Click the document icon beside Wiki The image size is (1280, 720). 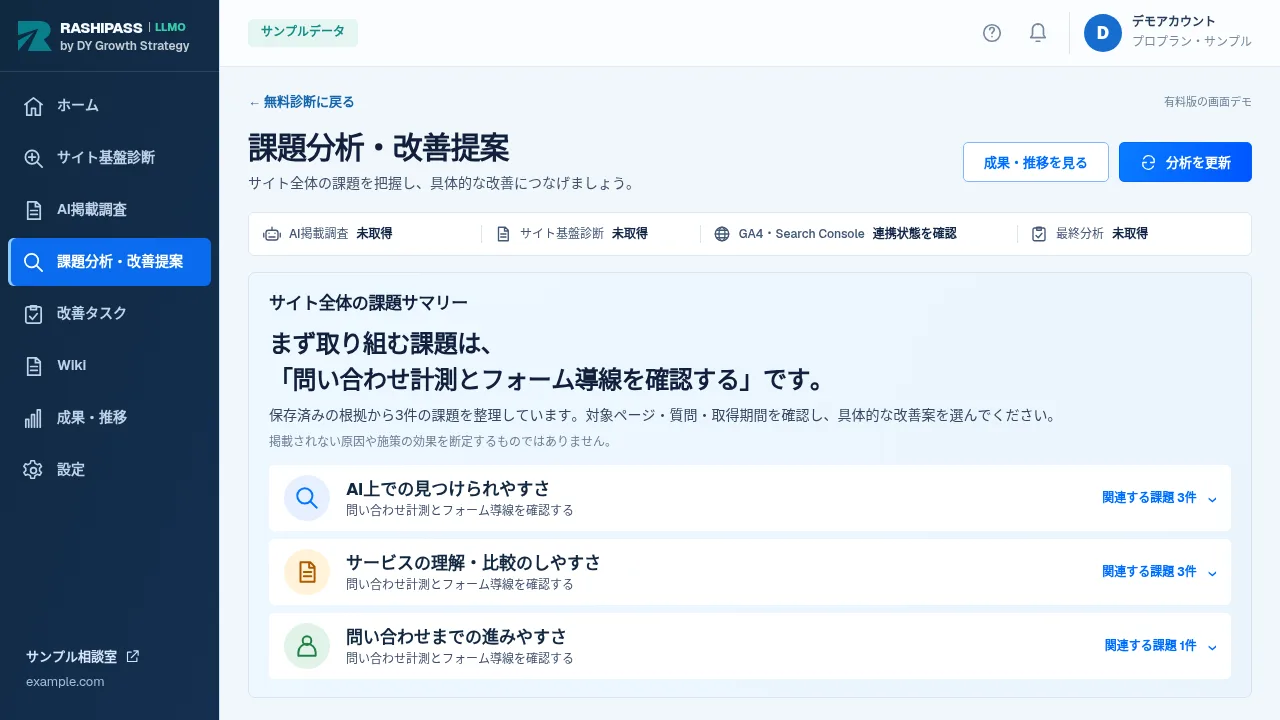coord(33,366)
